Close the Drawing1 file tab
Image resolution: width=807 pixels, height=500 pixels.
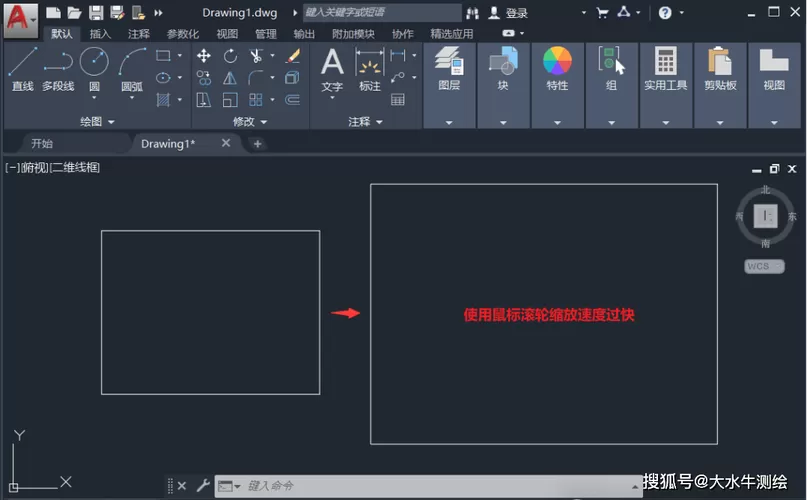coord(226,143)
